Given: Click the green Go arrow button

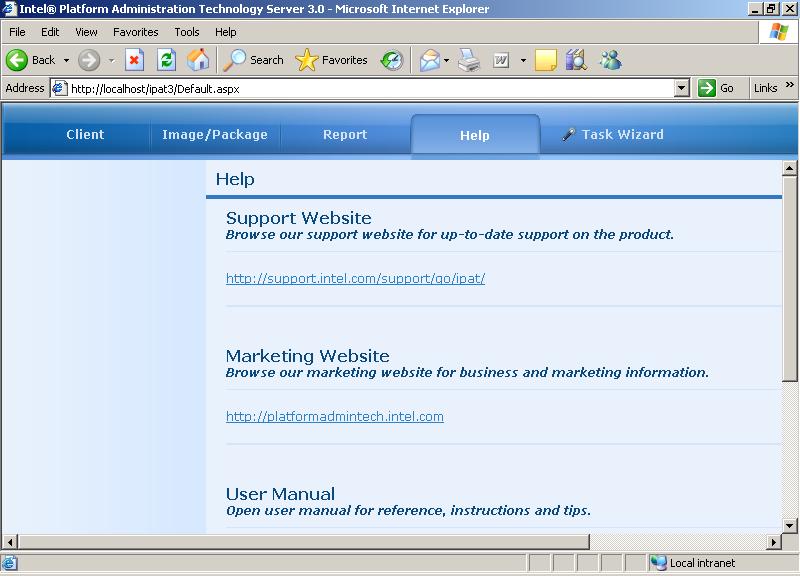Looking at the screenshot, I should point(707,88).
